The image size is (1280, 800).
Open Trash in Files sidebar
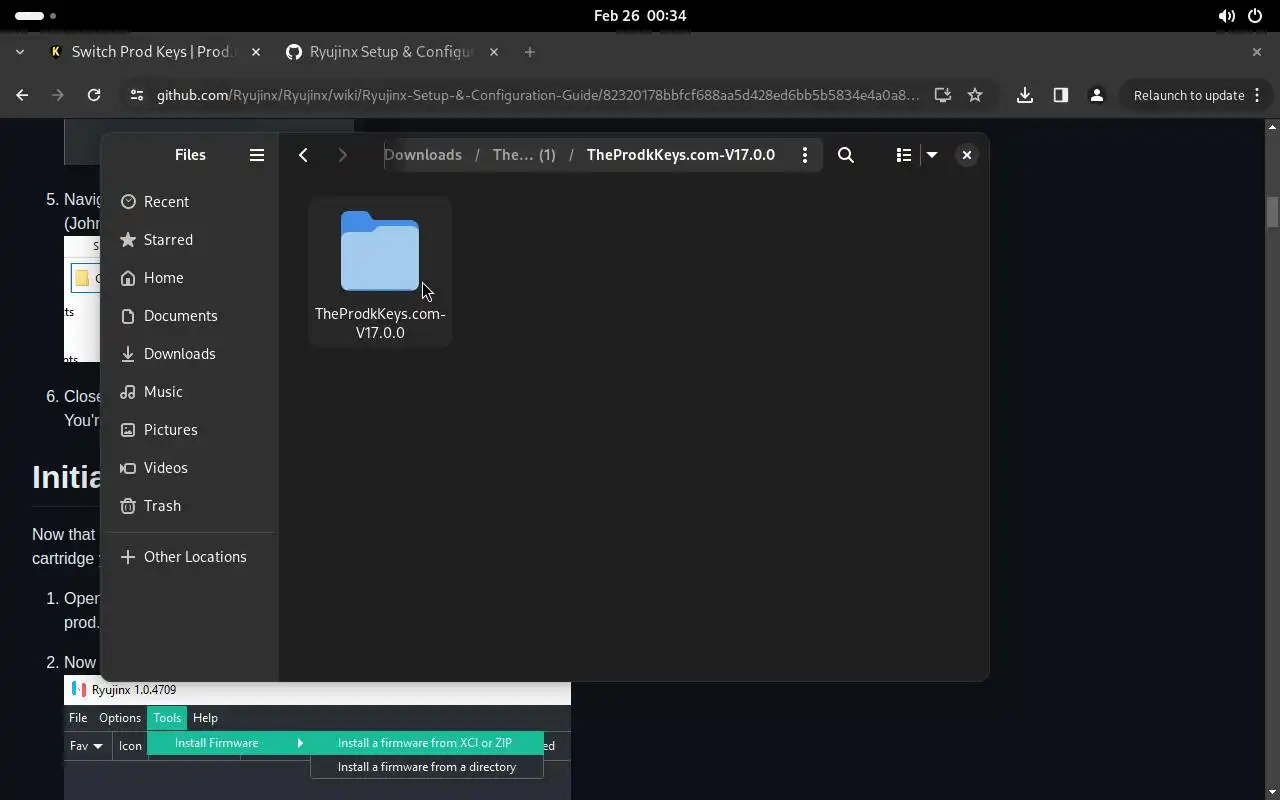point(190,506)
